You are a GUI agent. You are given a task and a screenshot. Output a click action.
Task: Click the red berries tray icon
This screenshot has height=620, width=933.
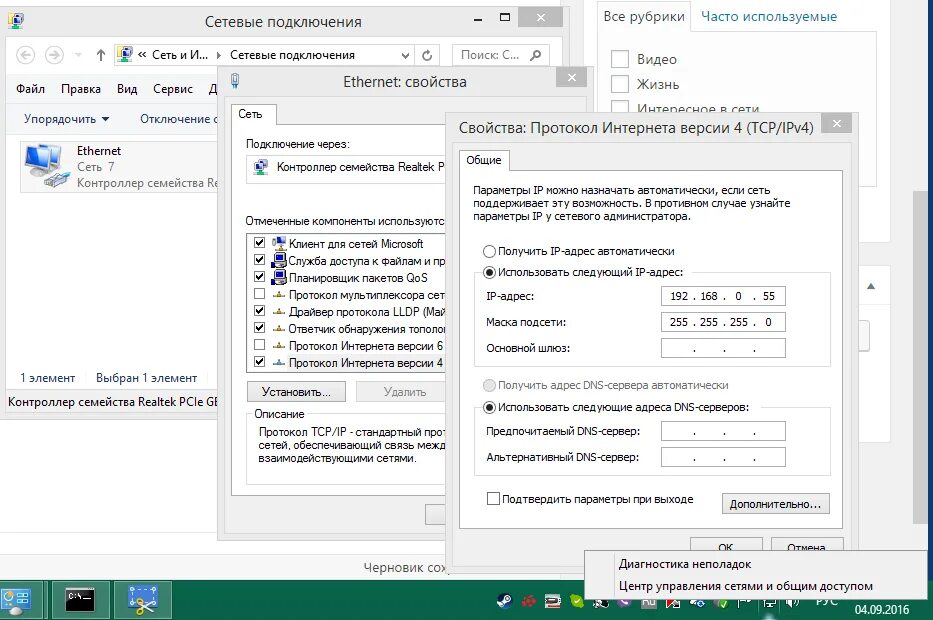[528, 602]
